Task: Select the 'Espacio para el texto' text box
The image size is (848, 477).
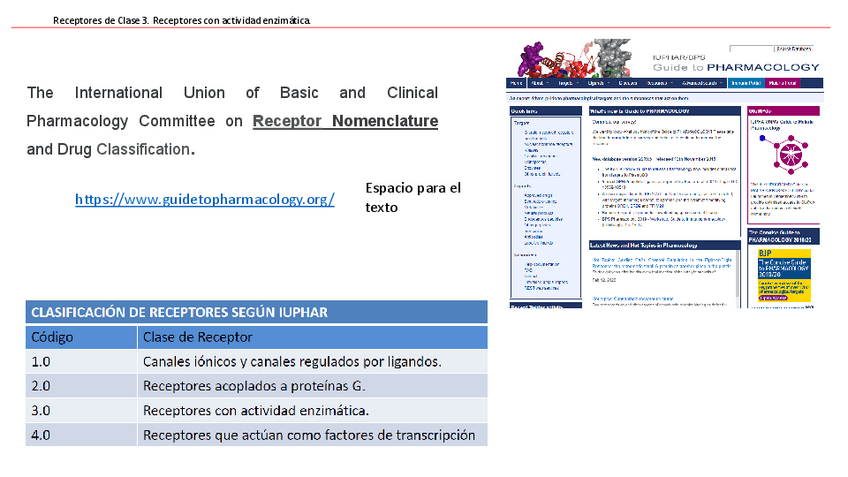Action: (x=413, y=198)
